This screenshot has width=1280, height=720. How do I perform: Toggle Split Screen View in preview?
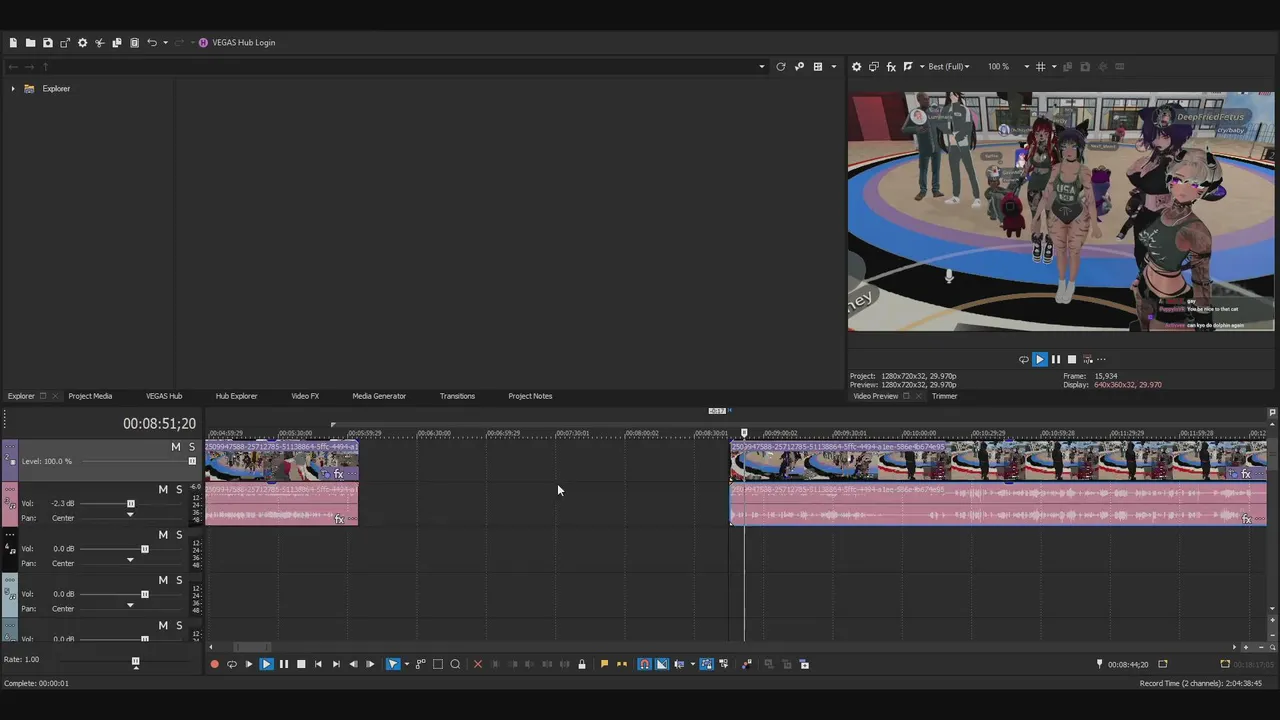908,67
